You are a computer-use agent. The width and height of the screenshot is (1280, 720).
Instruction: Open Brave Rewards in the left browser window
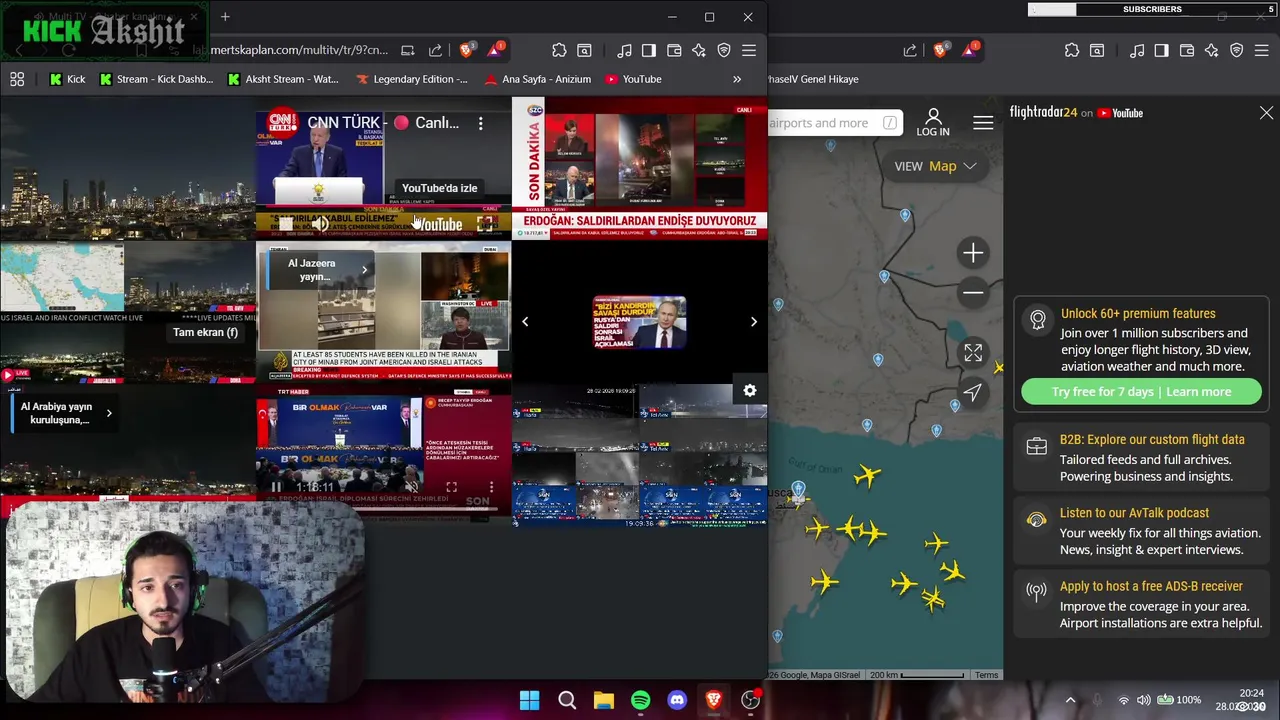coord(494,50)
